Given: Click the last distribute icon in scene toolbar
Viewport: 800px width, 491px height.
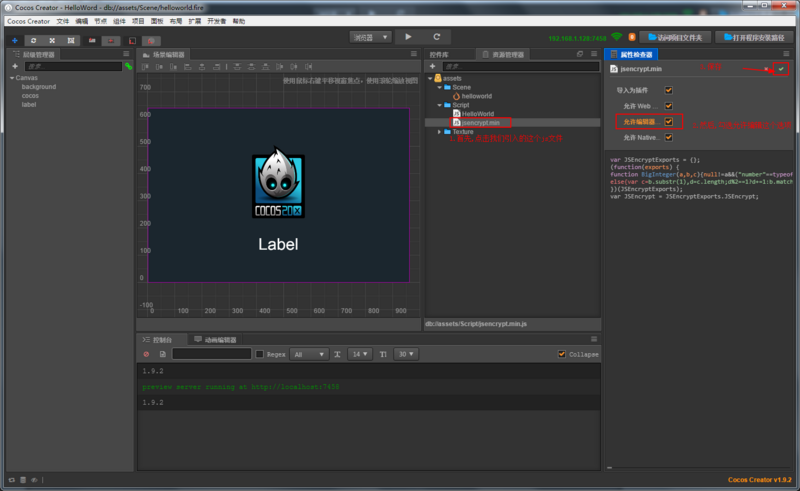Looking at the screenshot, I should (309, 67).
